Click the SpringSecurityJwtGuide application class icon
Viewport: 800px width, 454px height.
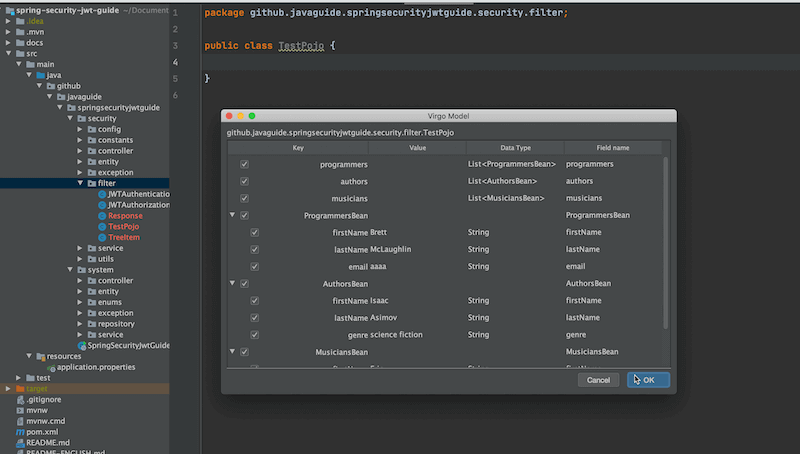click(x=82, y=345)
